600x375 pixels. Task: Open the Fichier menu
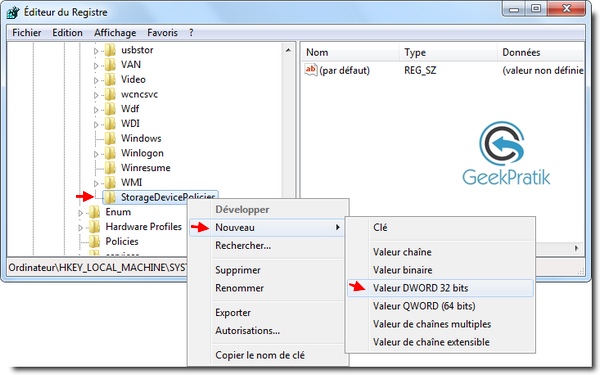pyautogui.click(x=27, y=33)
